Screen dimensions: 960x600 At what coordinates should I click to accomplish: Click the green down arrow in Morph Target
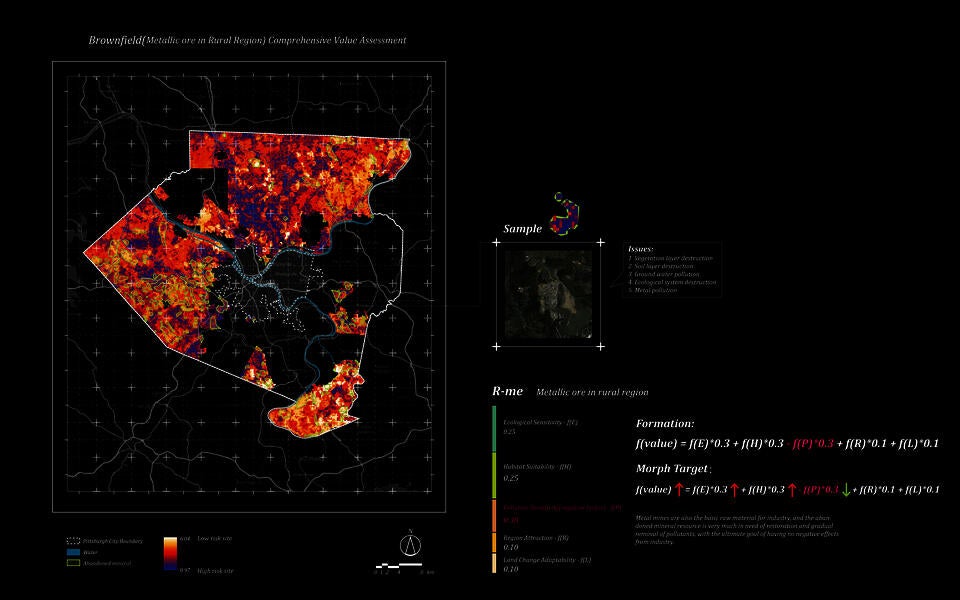(846, 490)
